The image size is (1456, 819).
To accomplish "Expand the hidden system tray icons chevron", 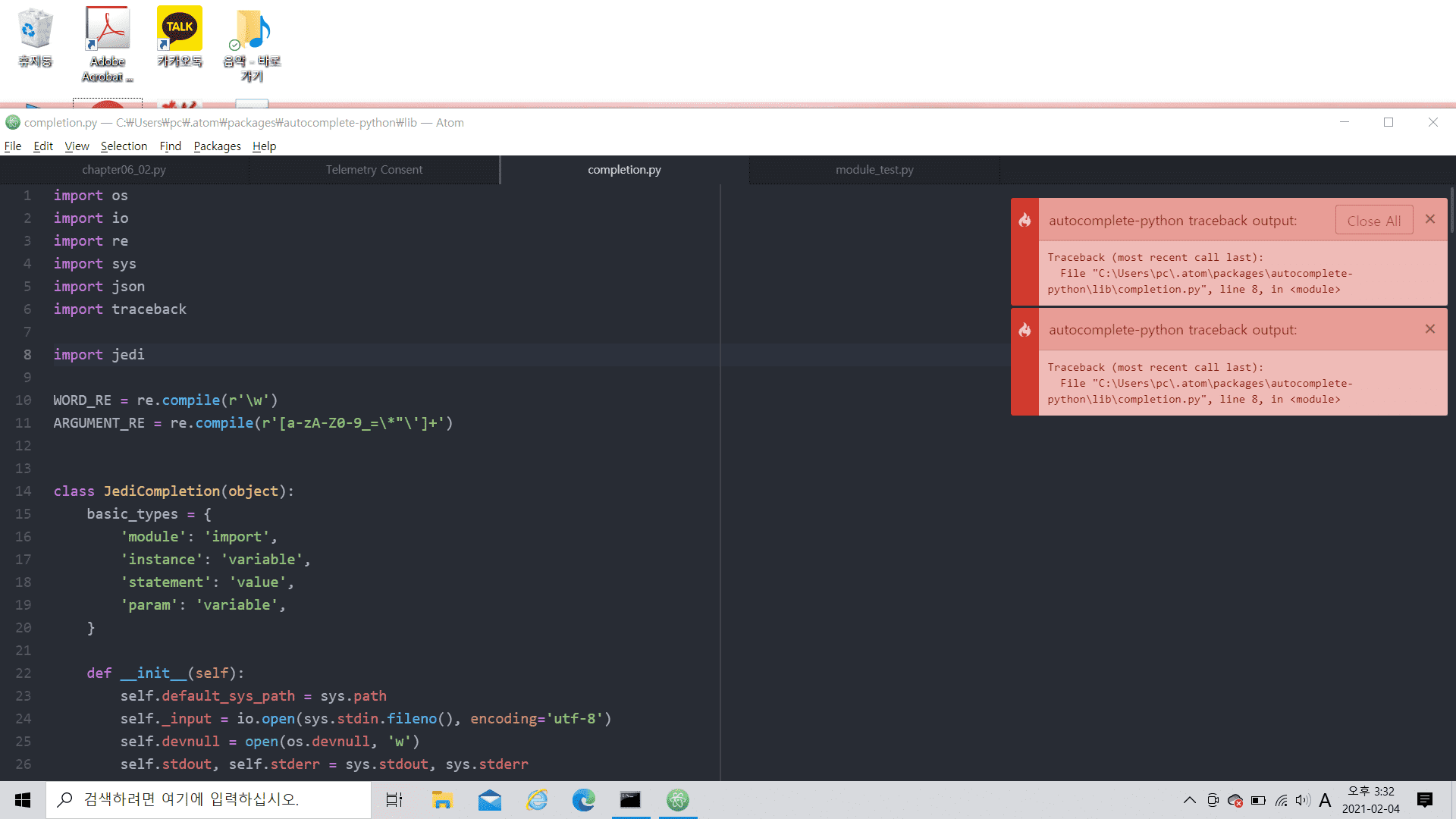I will 1189,800.
